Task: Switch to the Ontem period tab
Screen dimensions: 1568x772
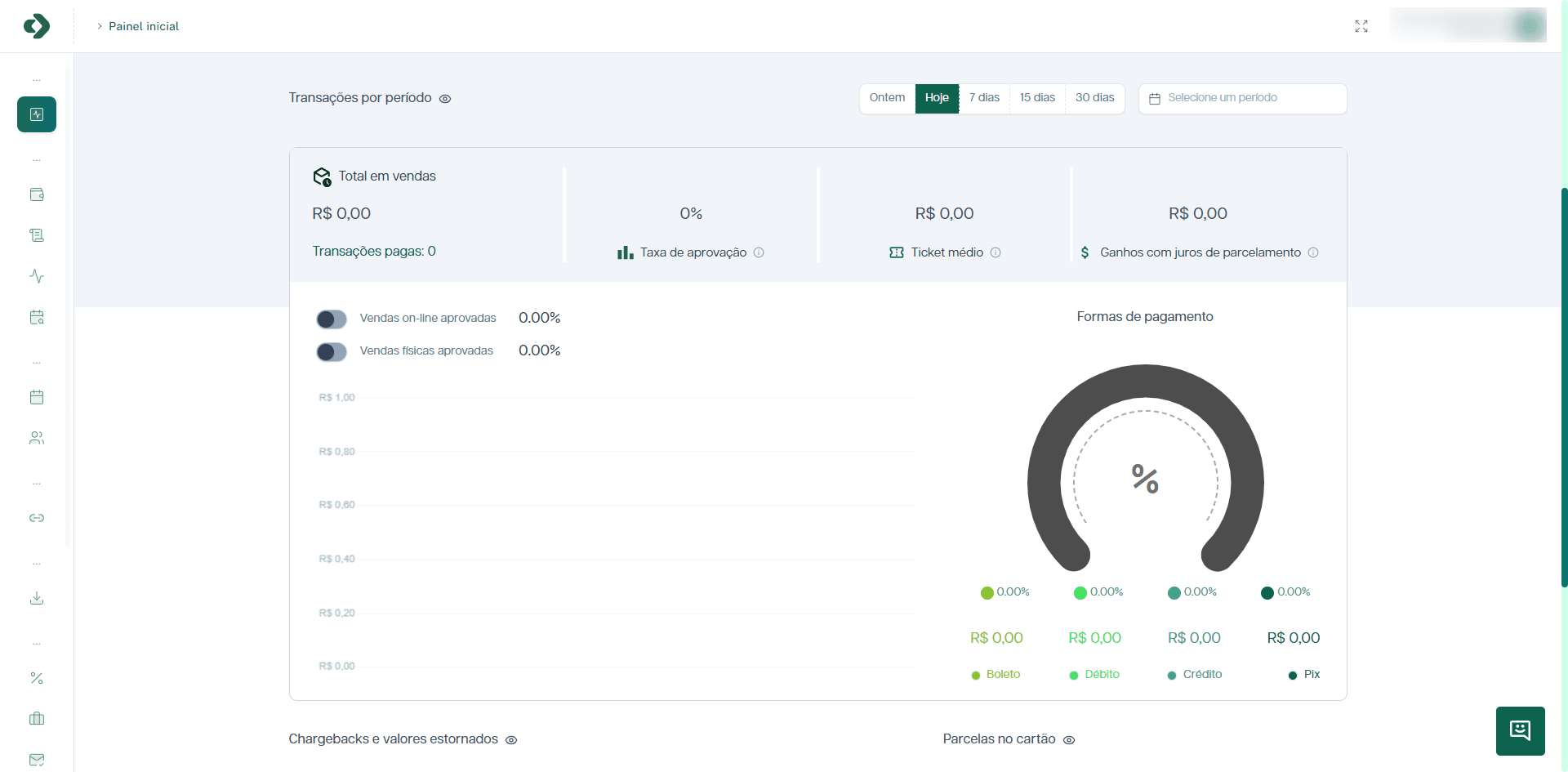Action: point(887,98)
